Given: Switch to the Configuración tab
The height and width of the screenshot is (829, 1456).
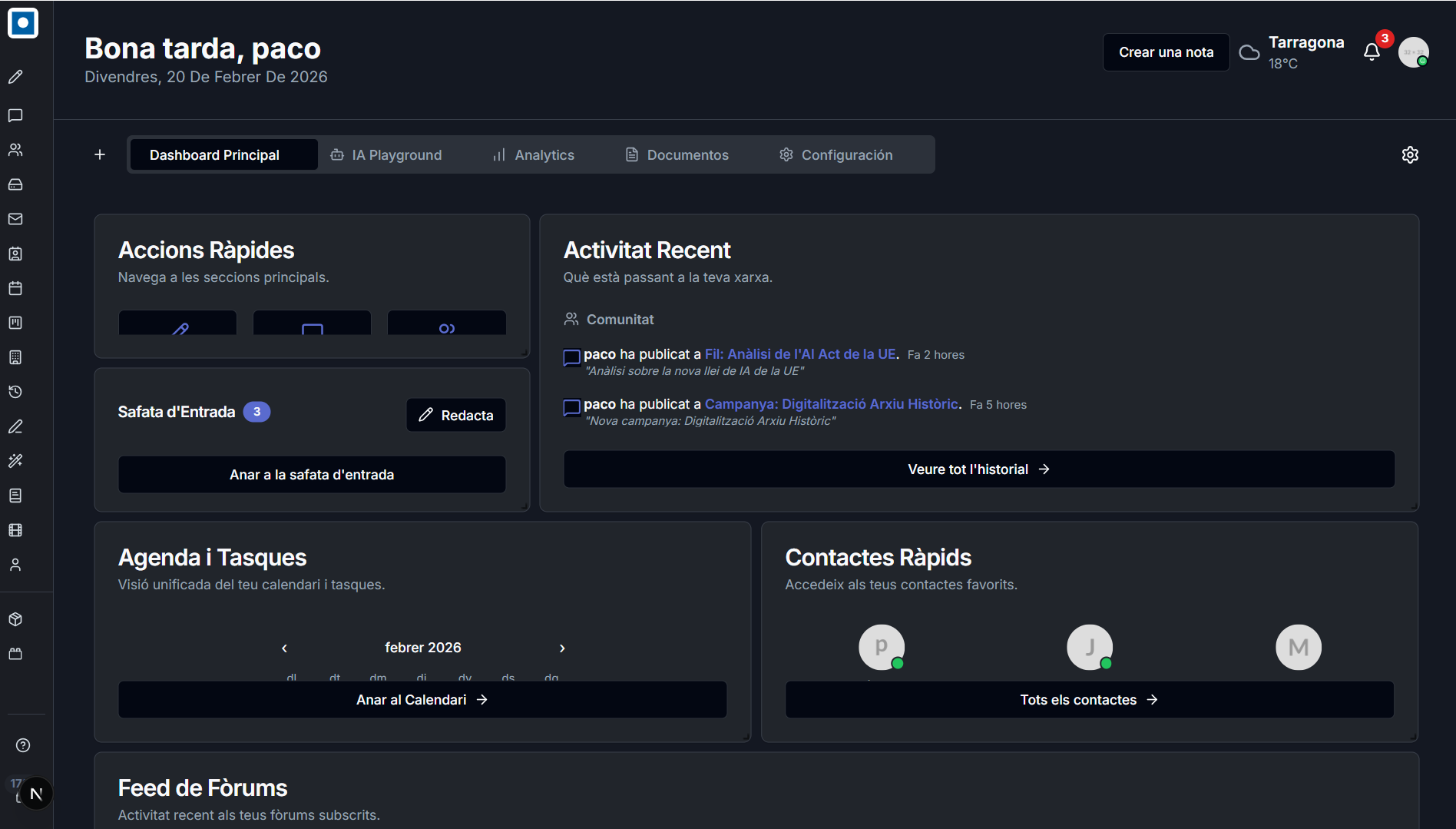Looking at the screenshot, I should pos(836,154).
